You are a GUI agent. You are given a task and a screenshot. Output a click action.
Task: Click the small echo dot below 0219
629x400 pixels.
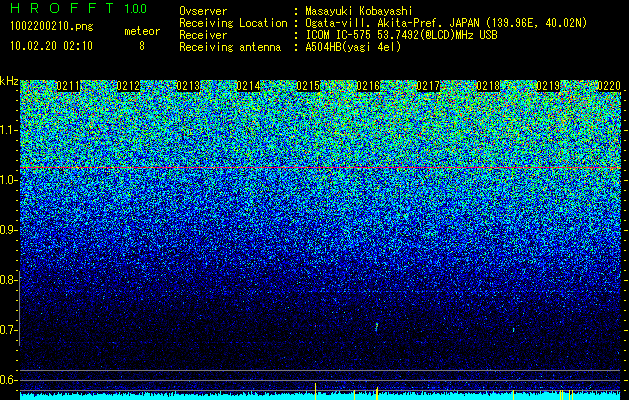click(x=513, y=330)
